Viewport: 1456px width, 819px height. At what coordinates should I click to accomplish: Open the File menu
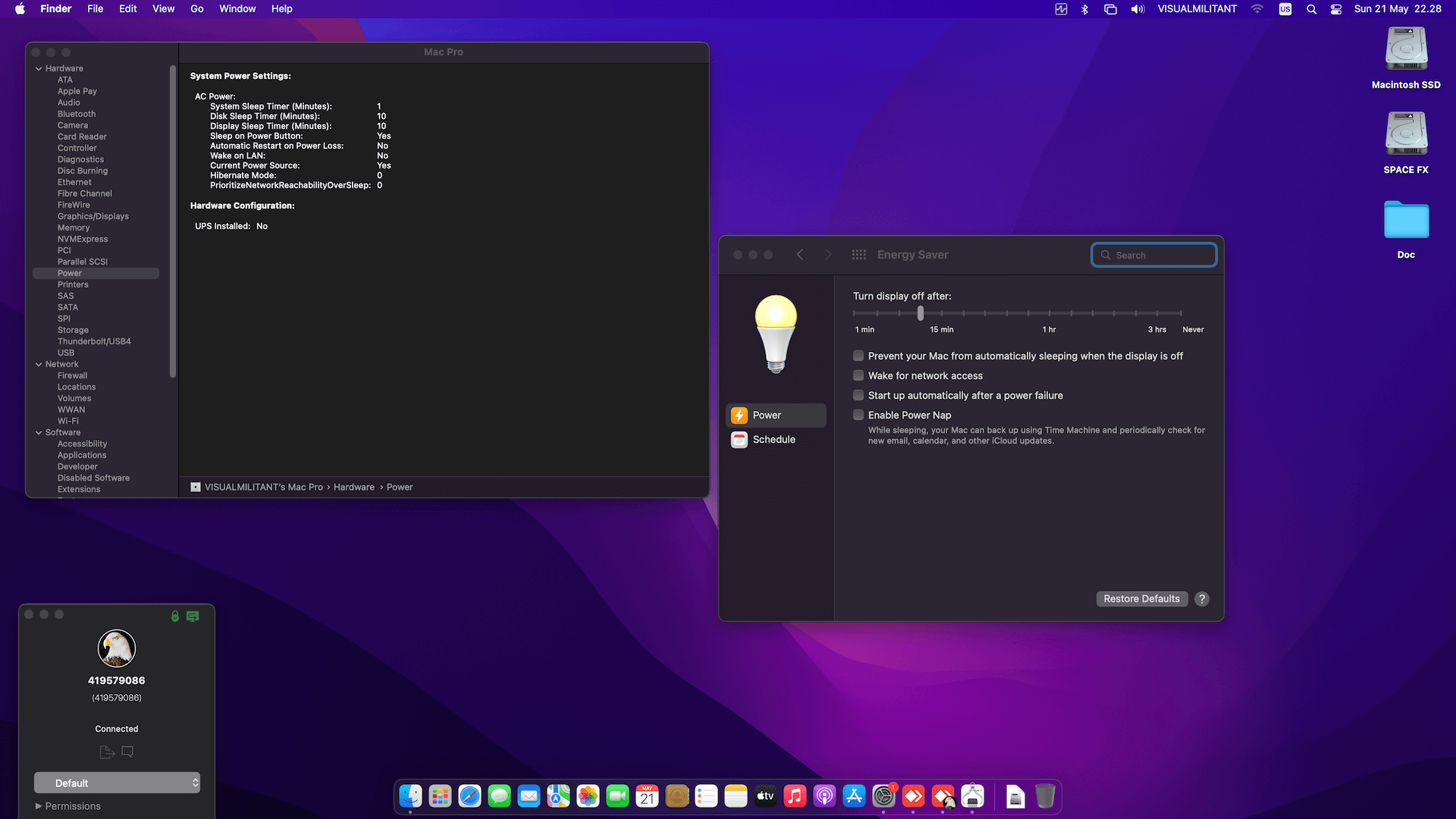(x=96, y=9)
